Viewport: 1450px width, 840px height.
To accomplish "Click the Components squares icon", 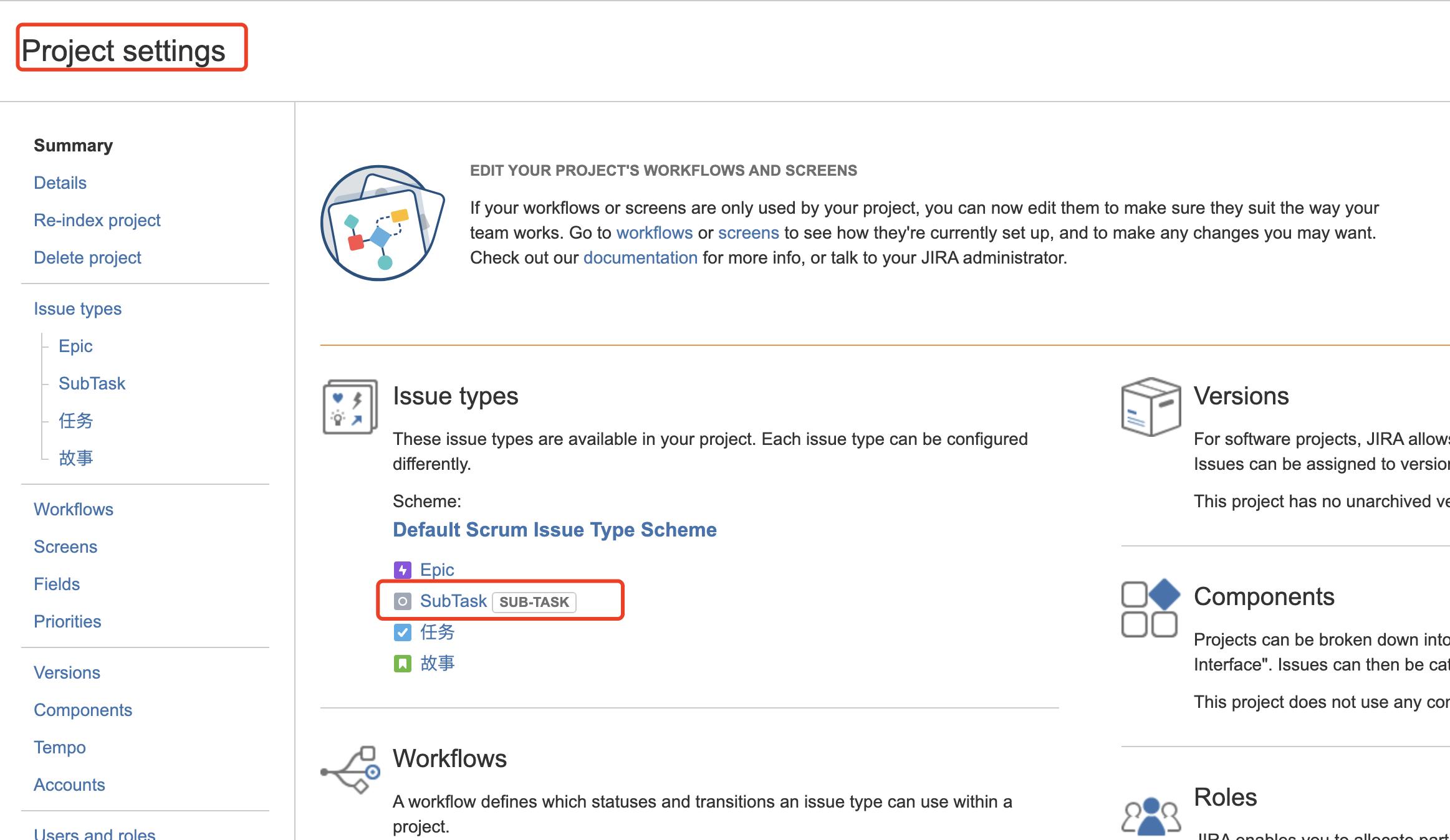I will click(x=1151, y=608).
